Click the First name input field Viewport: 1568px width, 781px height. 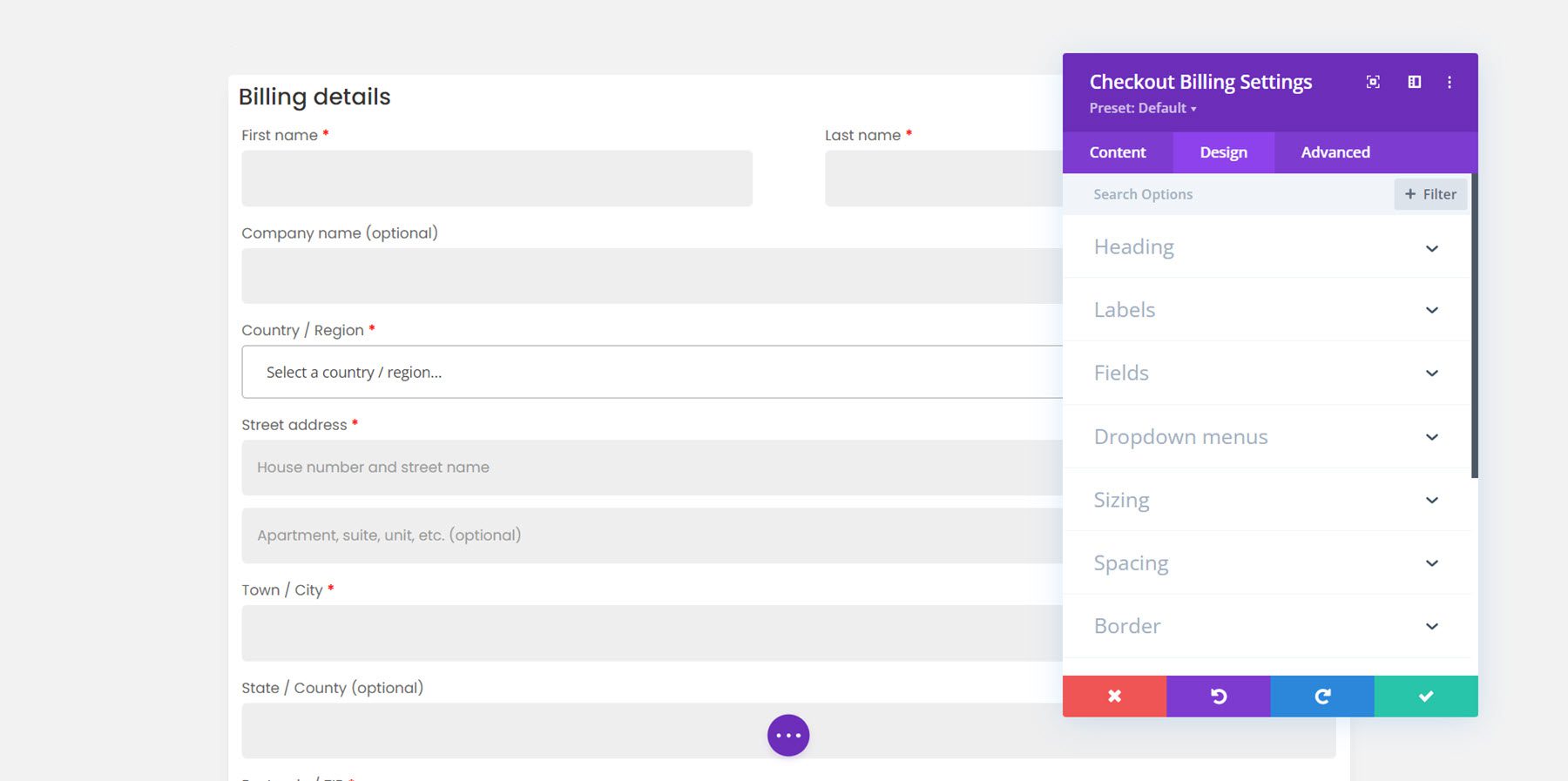pyautogui.click(x=497, y=178)
